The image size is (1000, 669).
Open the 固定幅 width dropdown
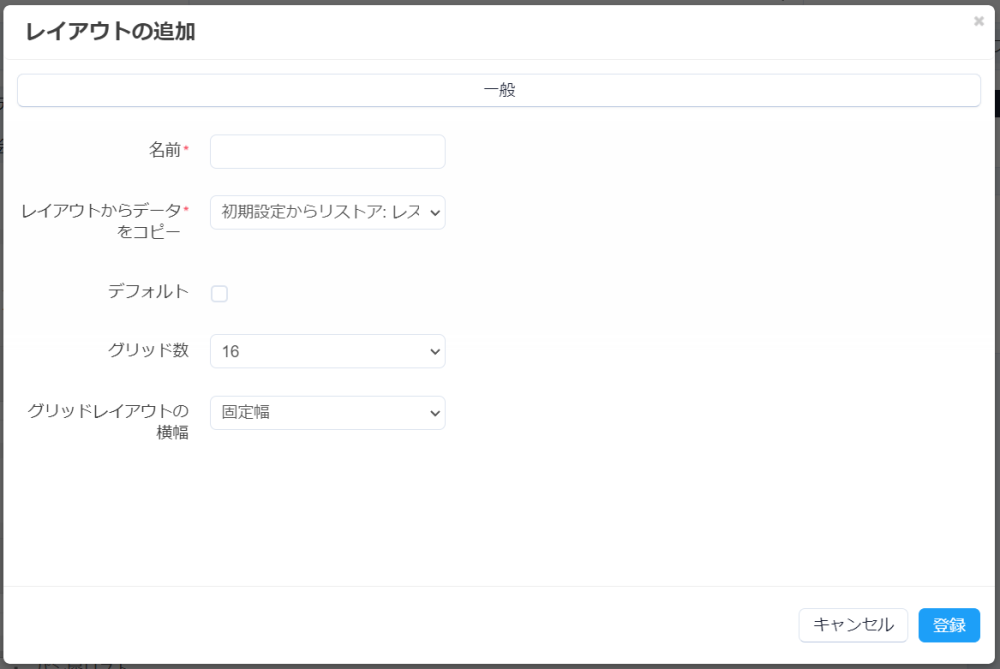click(x=327, y=412)
